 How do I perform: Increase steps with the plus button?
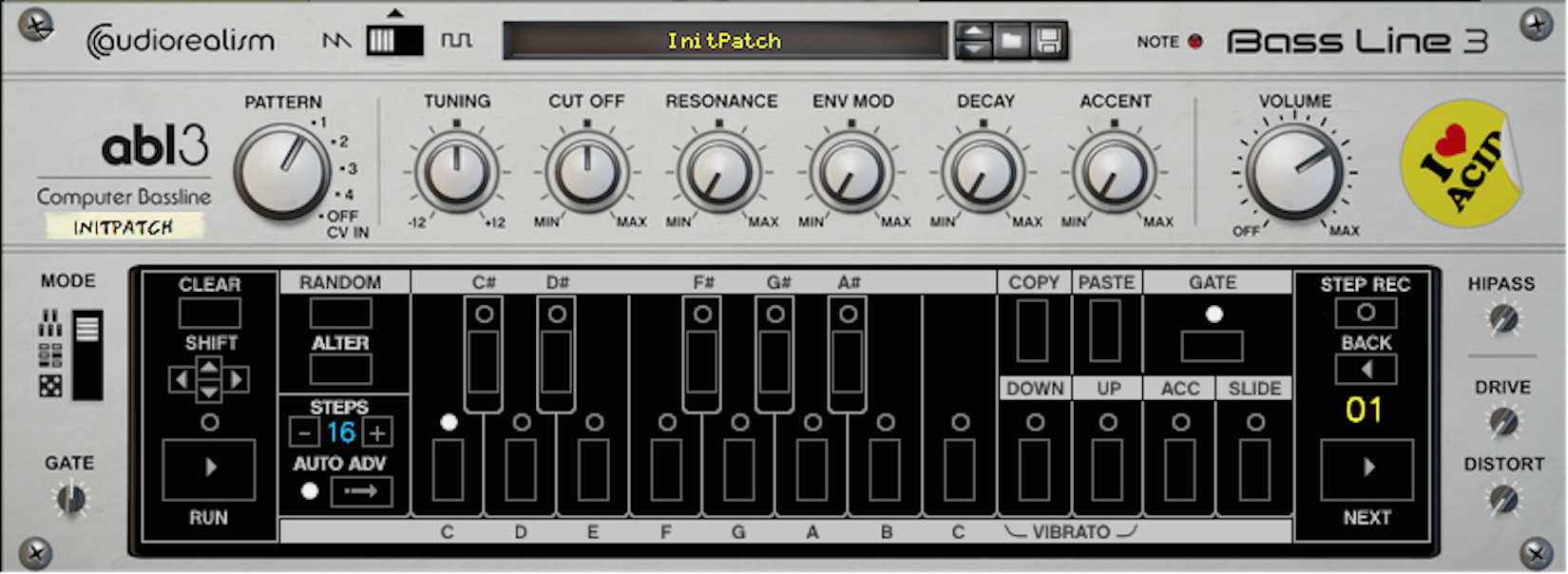377,433
